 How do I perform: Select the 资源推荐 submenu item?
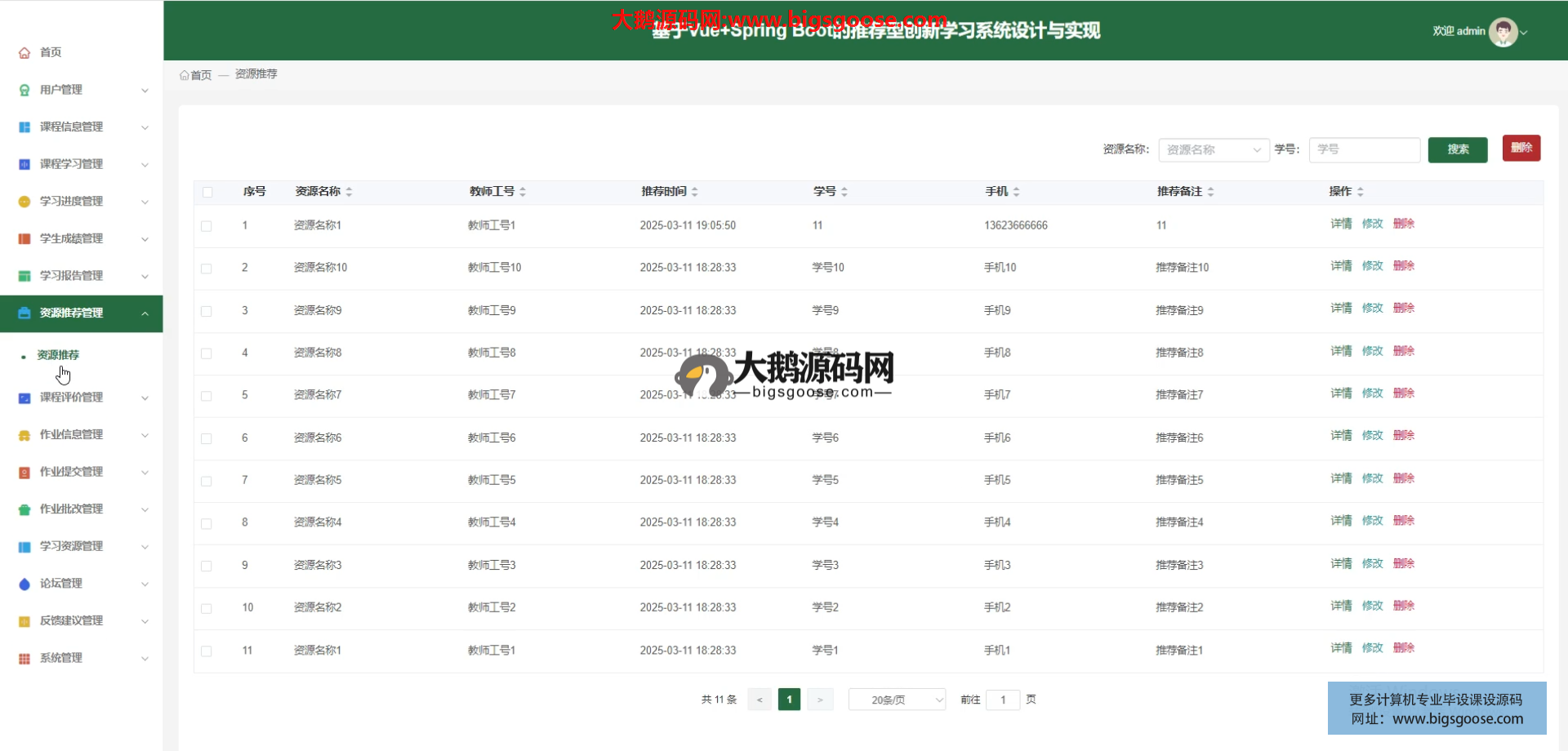click(58, 355)
